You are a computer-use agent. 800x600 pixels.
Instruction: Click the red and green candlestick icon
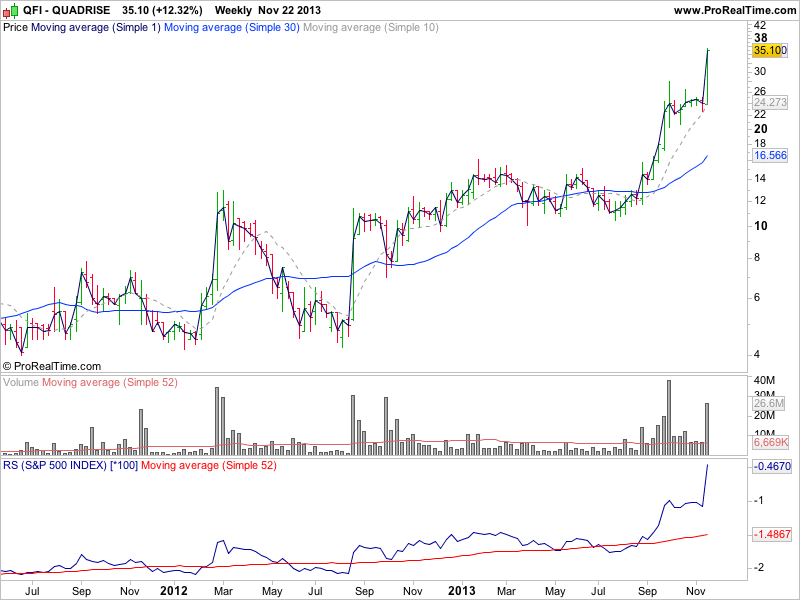pos(11,10)
